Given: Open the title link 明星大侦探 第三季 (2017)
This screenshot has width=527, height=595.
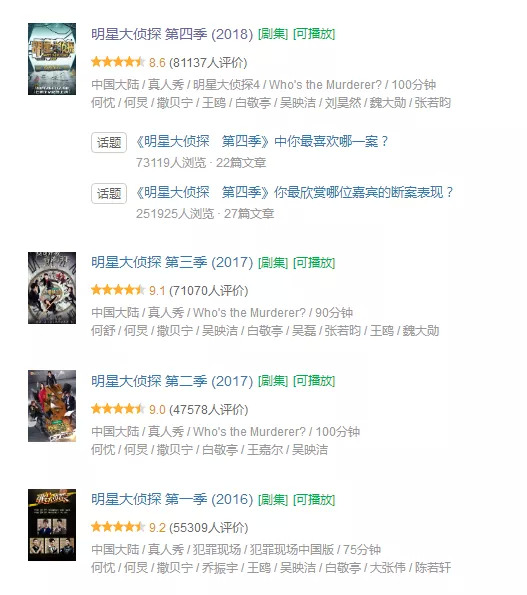Looking at the screenshot, I should pyautogui.click(x=172, y=263).
